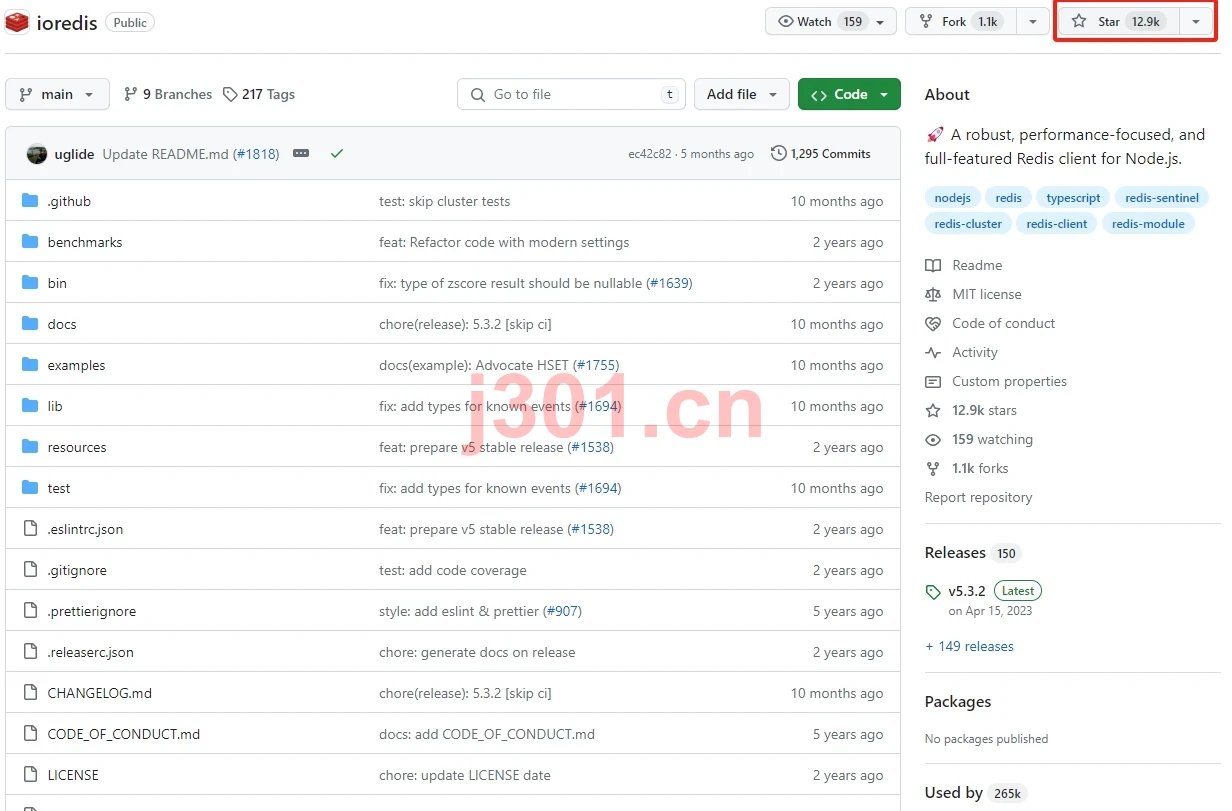Open #907 link in .prettierignore row
The image size is (1232, 811).
(x=562, y=611)
